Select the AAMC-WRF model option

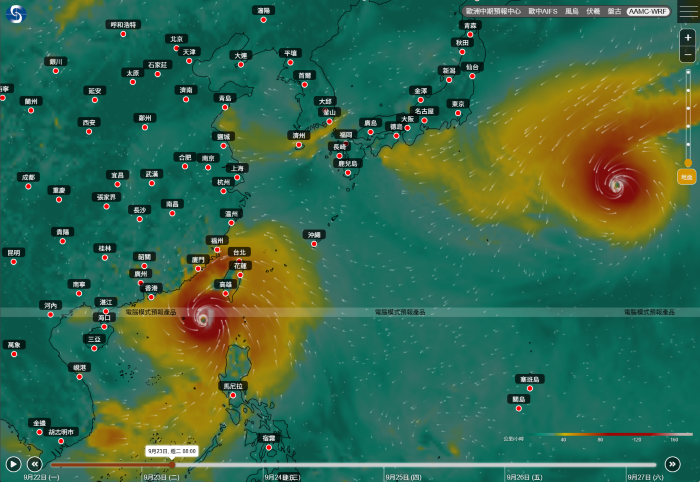click(646, 11)
